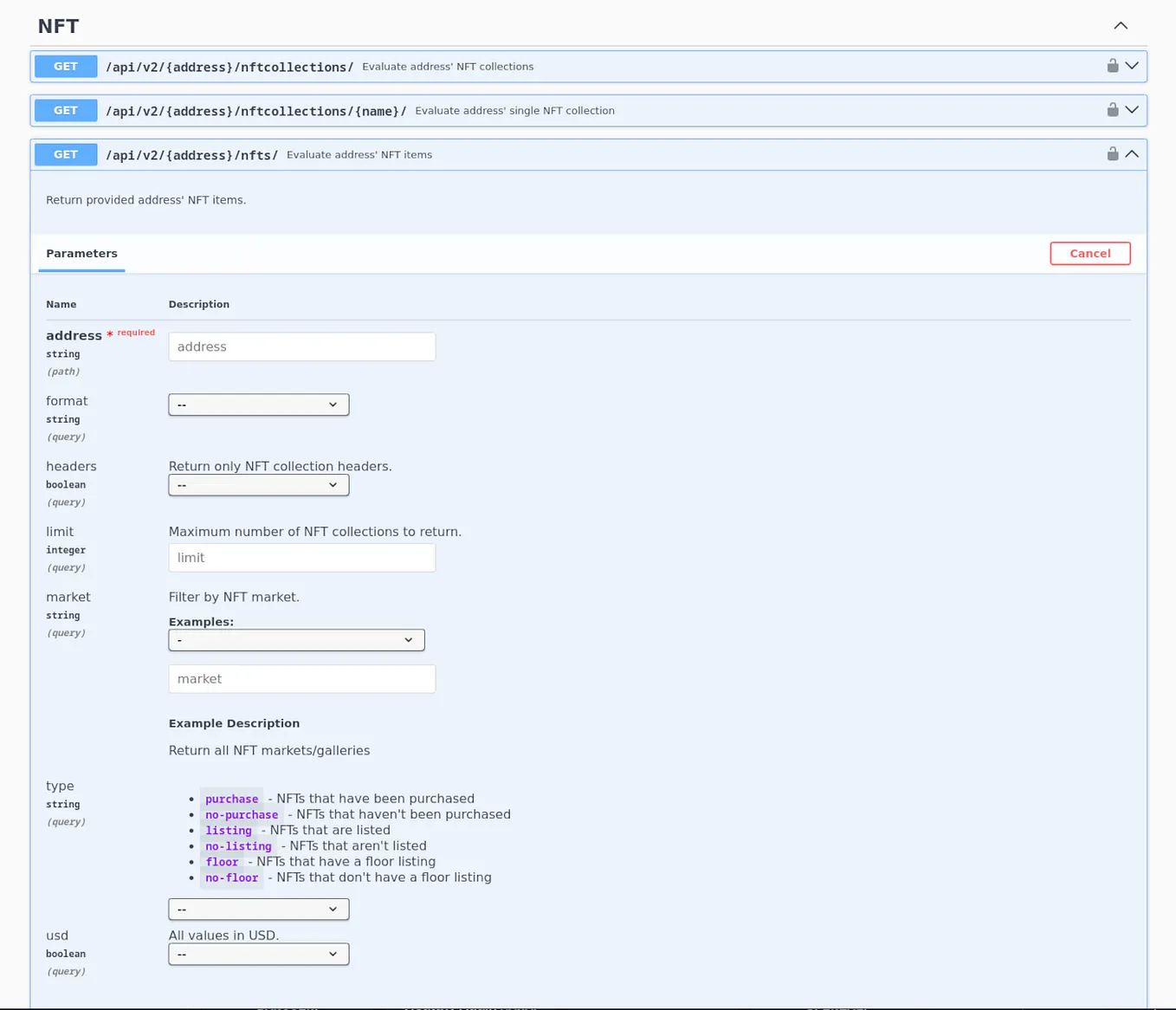Screen dimensions: 1176x1010
Task: Click 'Evaluate address' NFT items' summary text
Action: click(x=359, y=155)
